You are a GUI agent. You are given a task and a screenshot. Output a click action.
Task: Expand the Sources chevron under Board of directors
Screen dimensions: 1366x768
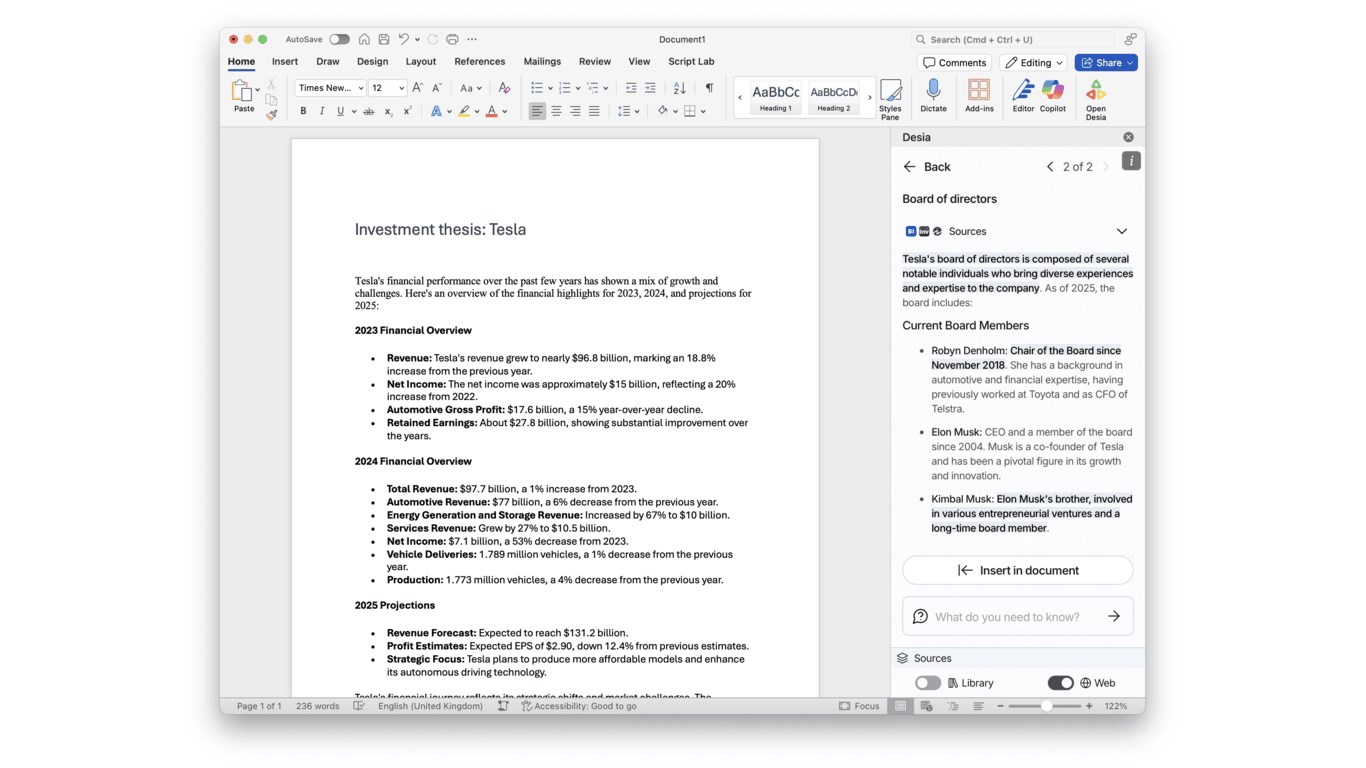1121,231
